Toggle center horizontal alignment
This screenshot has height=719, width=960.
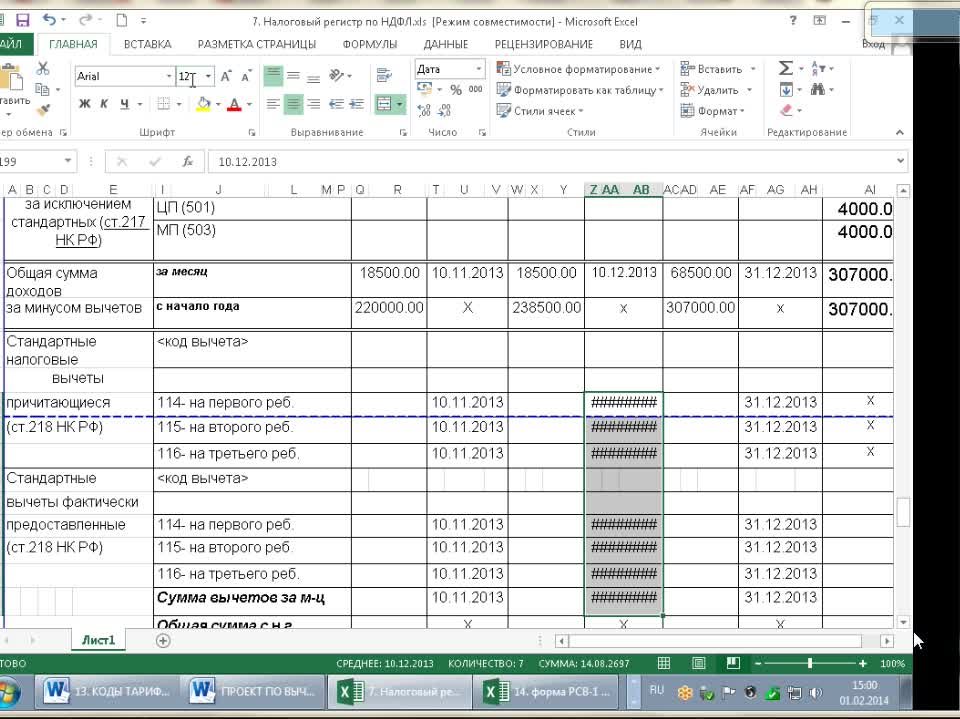tap(293, 104)
